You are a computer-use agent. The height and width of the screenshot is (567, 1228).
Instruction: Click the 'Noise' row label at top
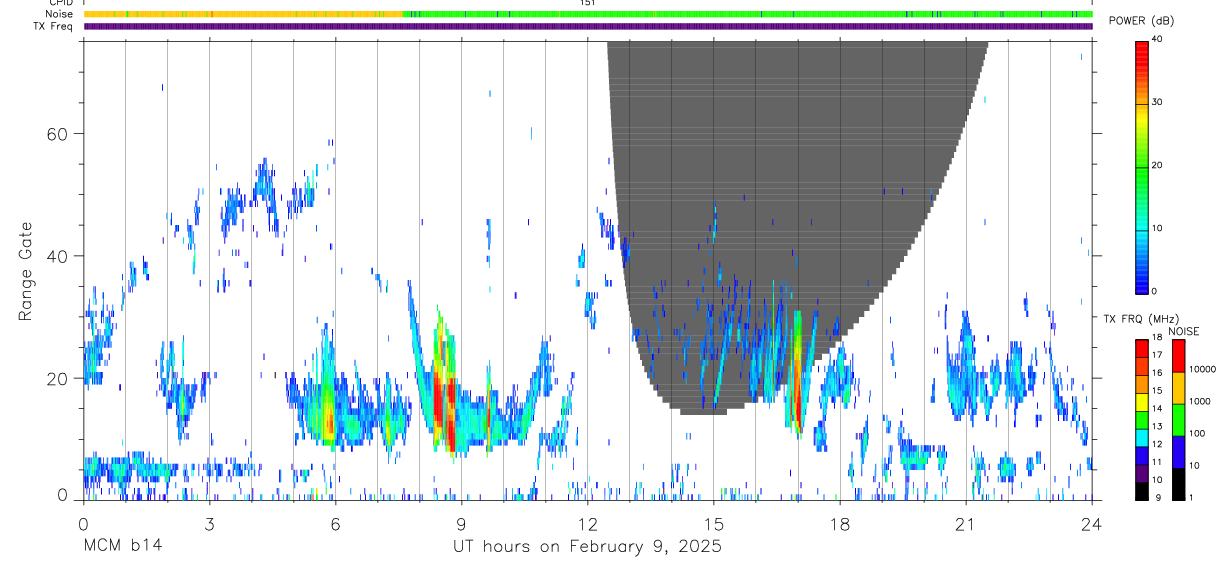point(60,14)
